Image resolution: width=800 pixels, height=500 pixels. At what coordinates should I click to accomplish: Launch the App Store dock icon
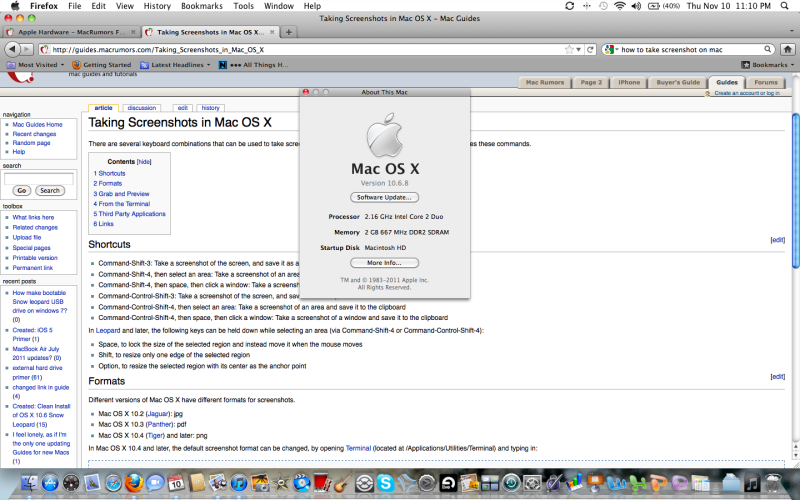click(50, 483)
